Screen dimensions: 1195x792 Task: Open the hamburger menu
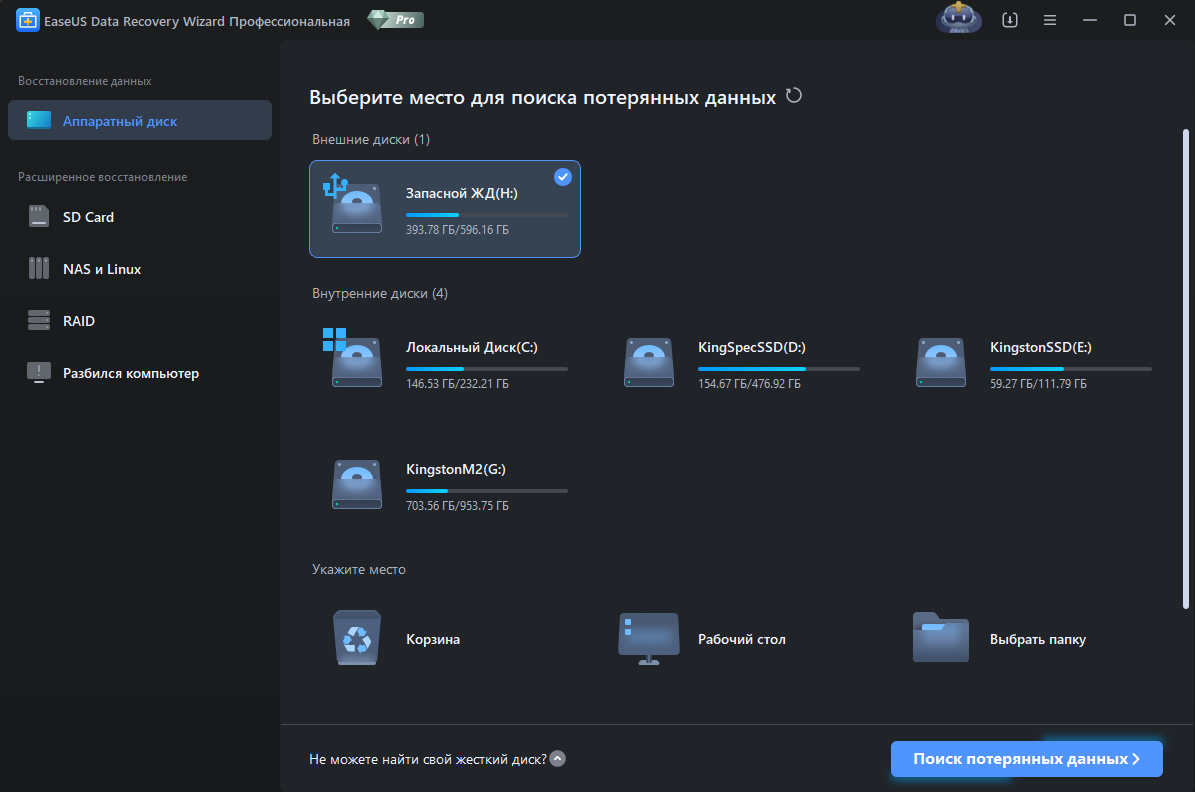tap(1049, 21)
